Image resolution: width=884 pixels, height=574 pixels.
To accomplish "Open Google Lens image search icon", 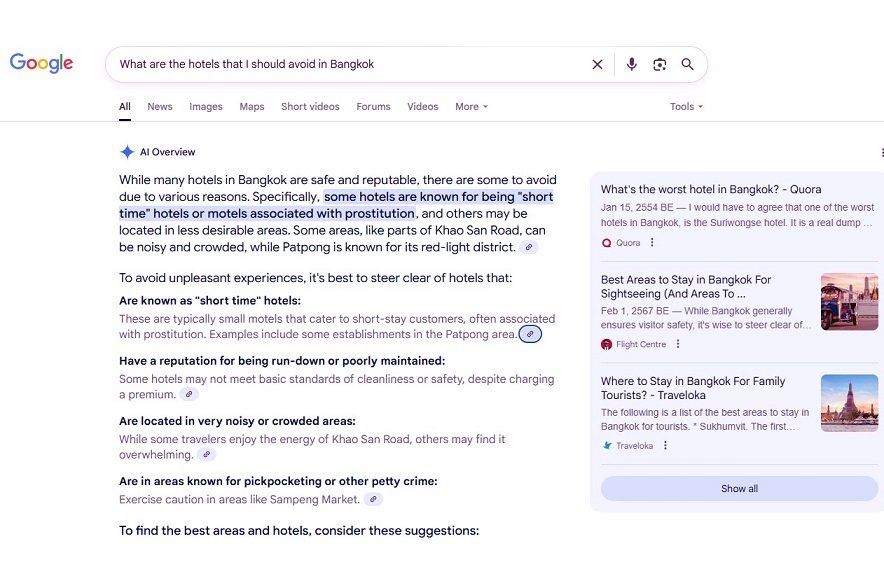I will [x=659, y=64].
